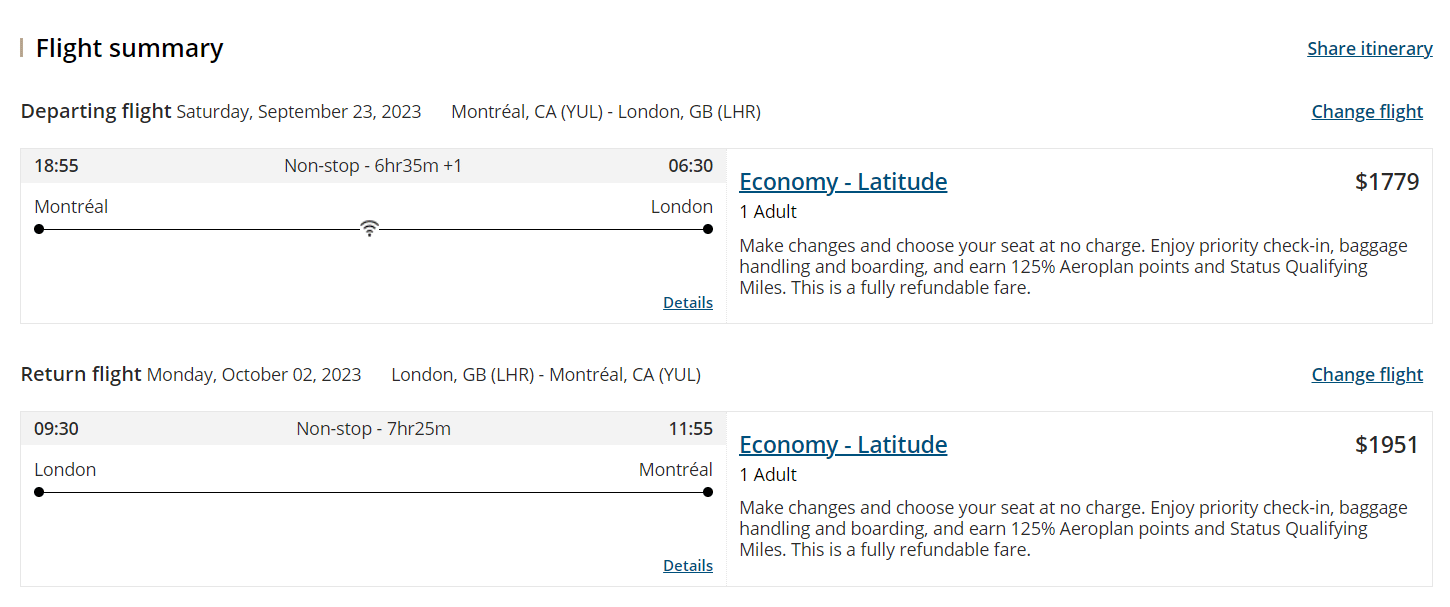The width and height of the screenshot is (1450, 607).
Task: Click the Montréal origin dot on departing route
Action: (x=39, y=229)
